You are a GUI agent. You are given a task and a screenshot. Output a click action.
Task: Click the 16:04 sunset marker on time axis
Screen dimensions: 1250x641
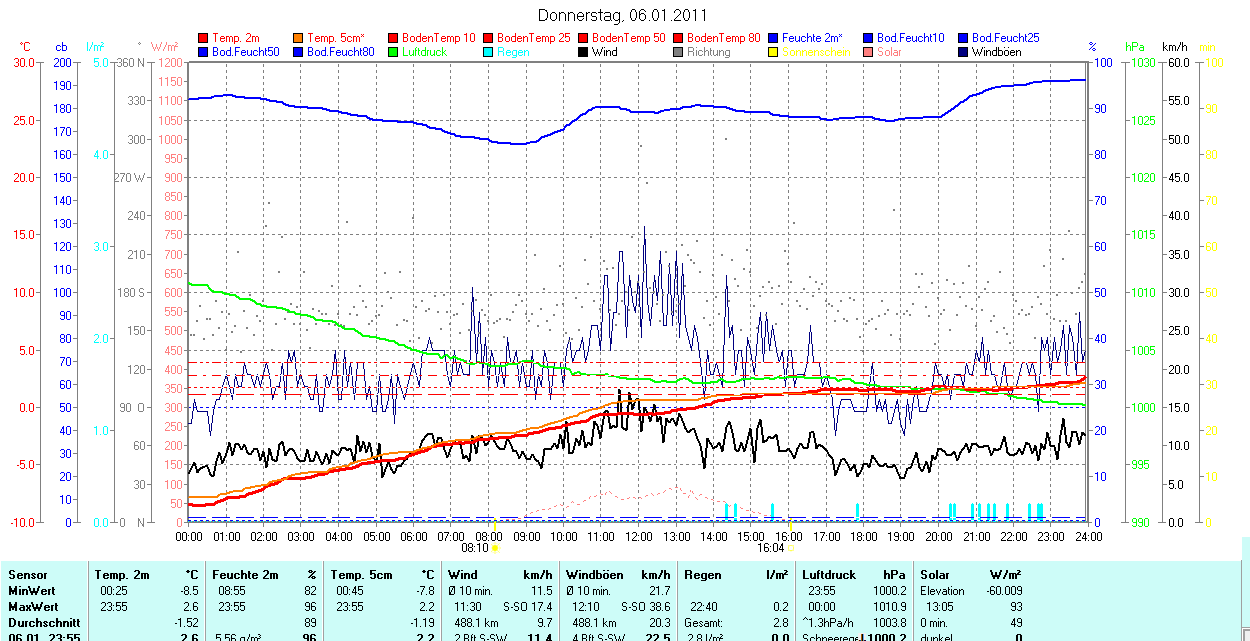[771, 548]
